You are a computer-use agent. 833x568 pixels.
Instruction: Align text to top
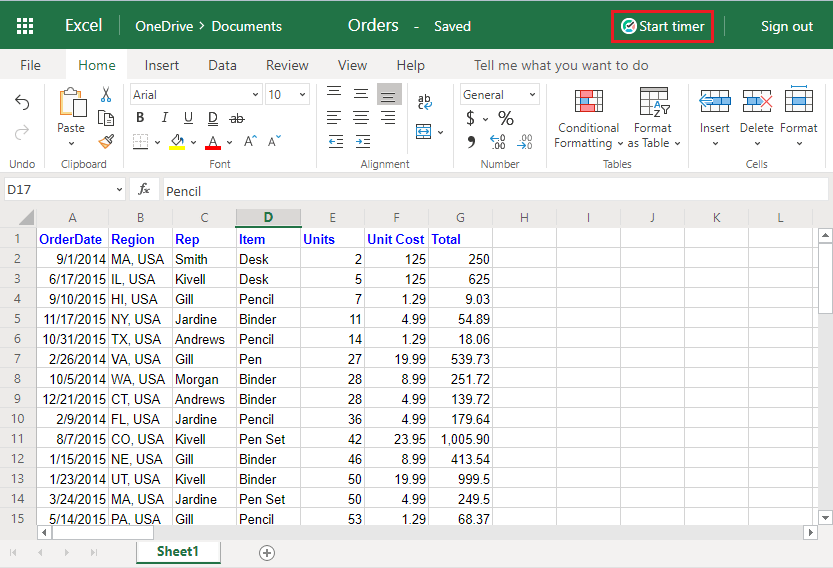pos(334,92)
